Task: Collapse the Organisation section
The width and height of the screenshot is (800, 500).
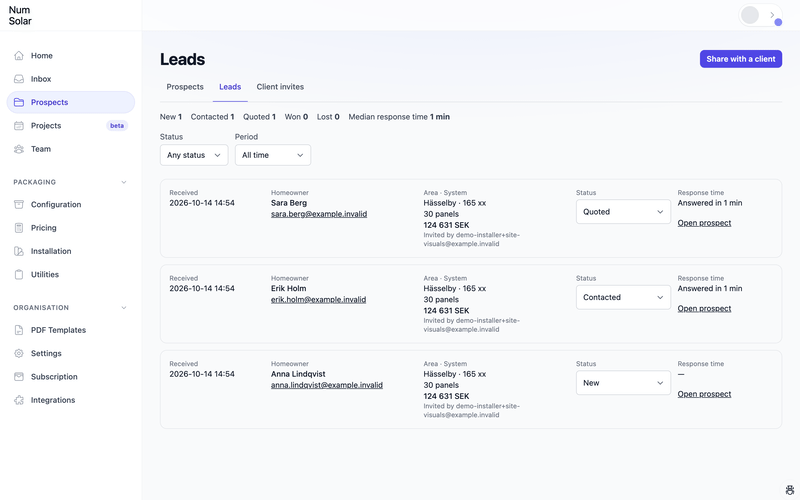Action: click(x=123, y=308)
